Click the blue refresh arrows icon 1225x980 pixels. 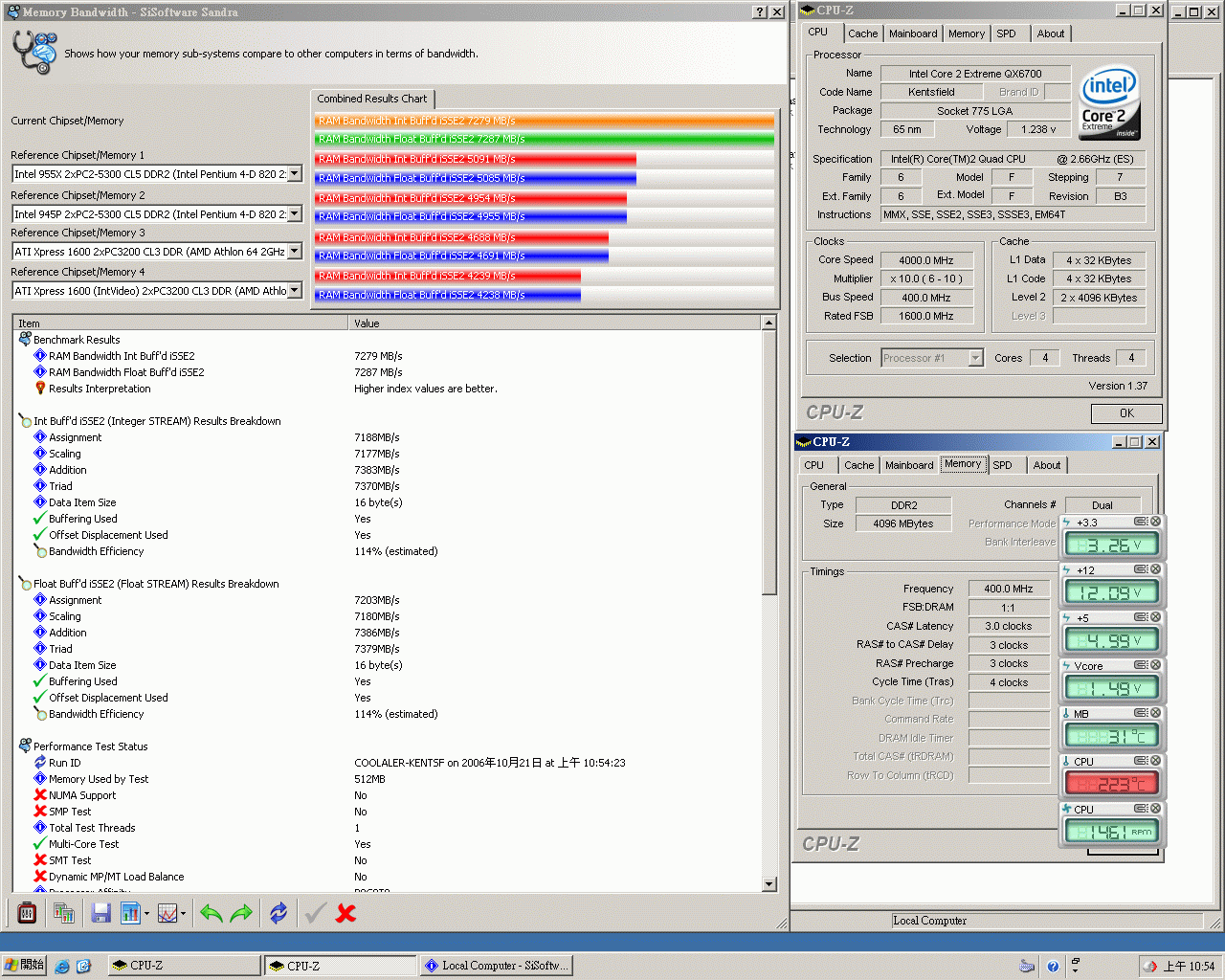pyautogui.click(x=278, y=913)
